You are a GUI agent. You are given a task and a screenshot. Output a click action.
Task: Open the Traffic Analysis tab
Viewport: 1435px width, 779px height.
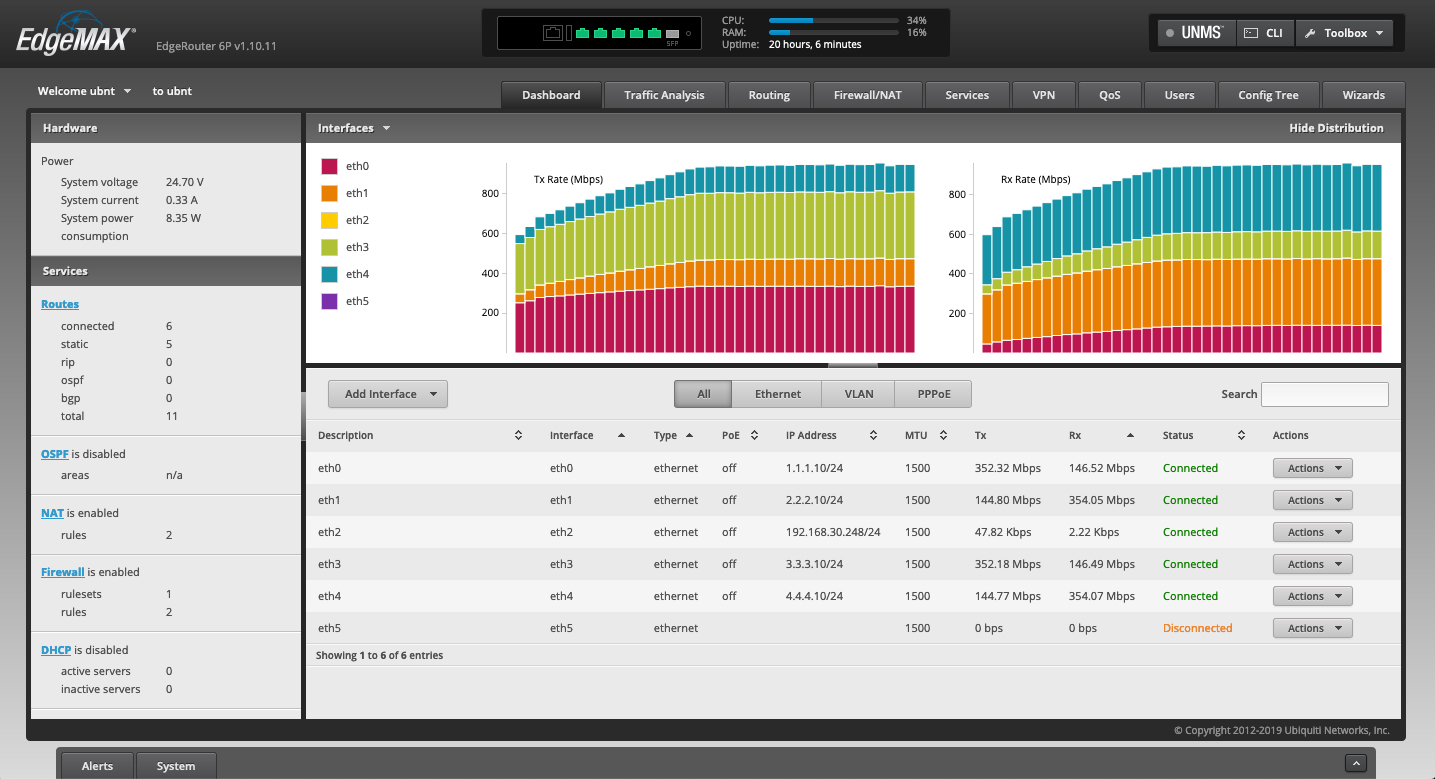coord(664,95)
